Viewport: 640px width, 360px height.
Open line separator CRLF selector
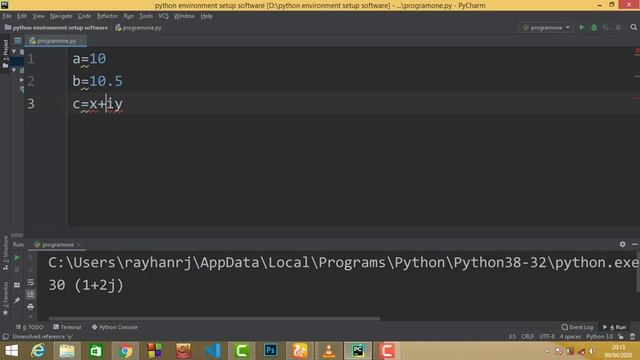tap(527, 337)
